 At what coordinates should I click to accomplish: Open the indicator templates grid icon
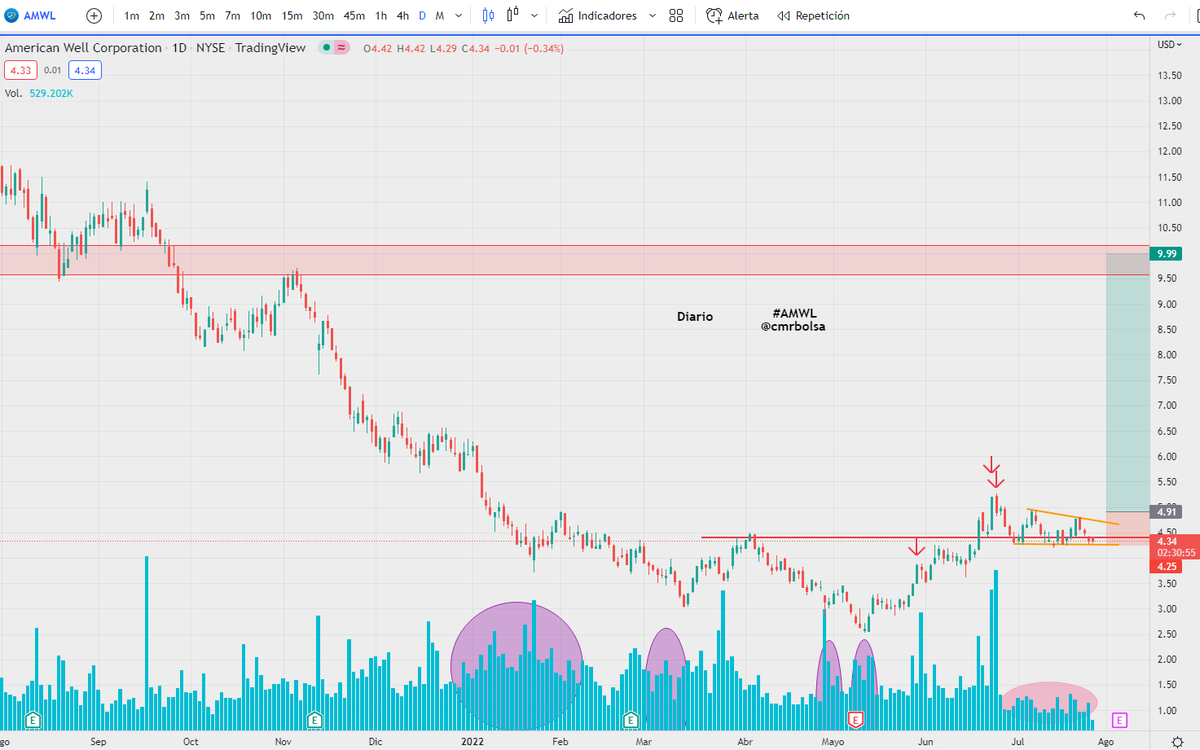pos(676,16)
